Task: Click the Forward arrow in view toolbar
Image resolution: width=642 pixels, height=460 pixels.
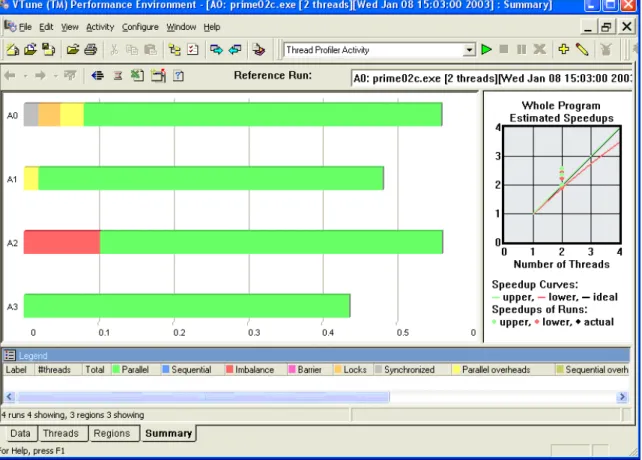Action: pos(40,75)
